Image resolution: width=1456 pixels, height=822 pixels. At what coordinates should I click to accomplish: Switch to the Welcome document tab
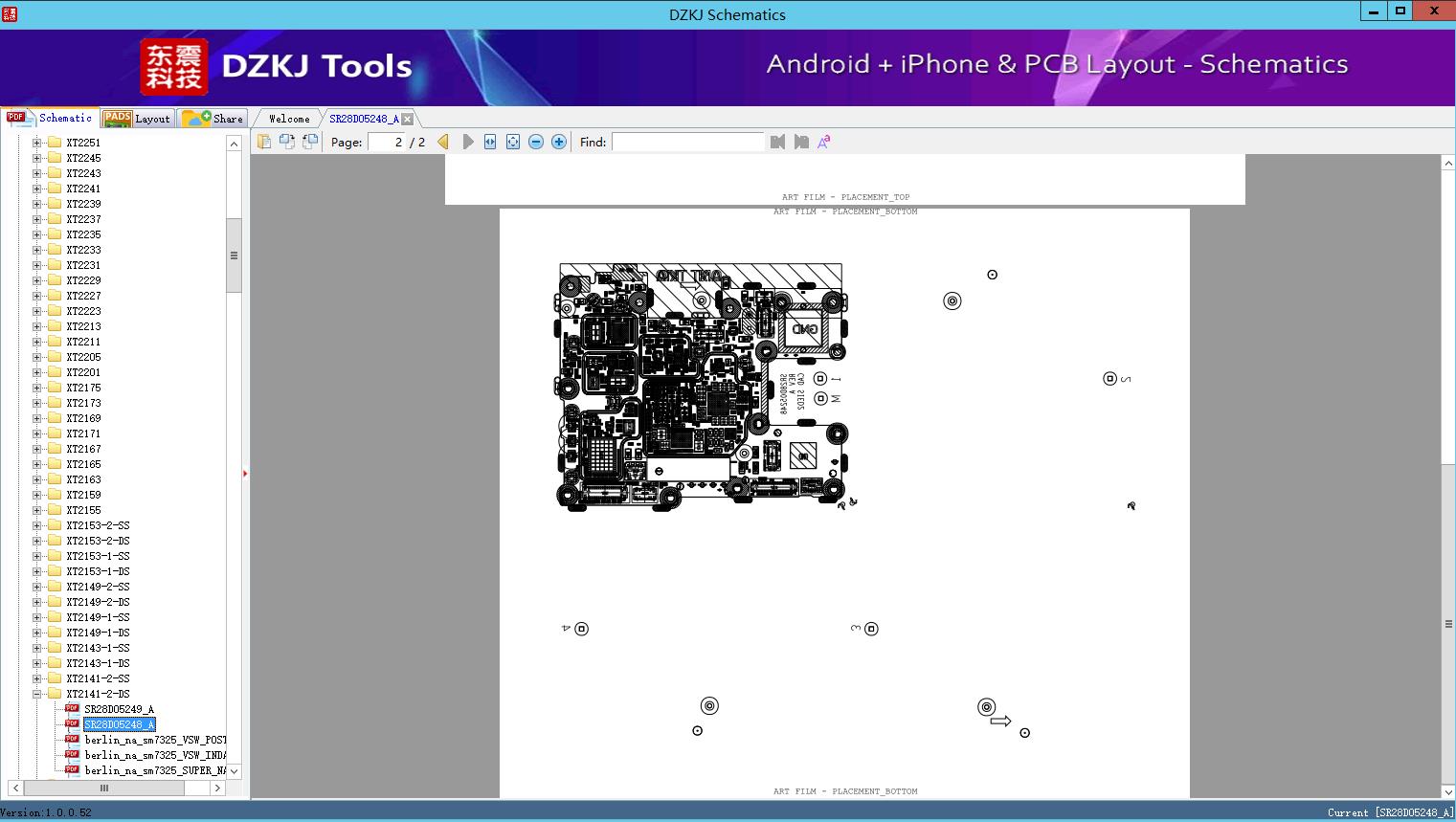coord(289,119)
